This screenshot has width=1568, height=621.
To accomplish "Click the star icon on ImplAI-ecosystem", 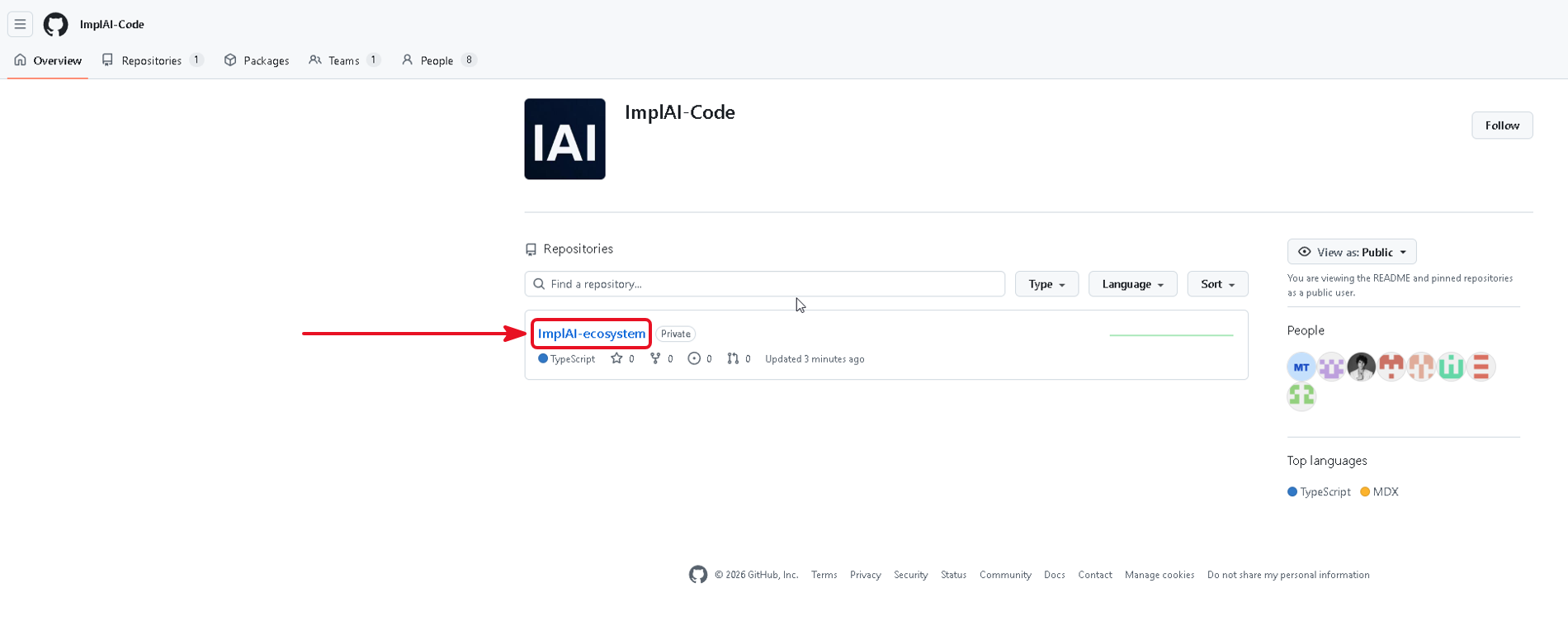I will coord(616,358).
